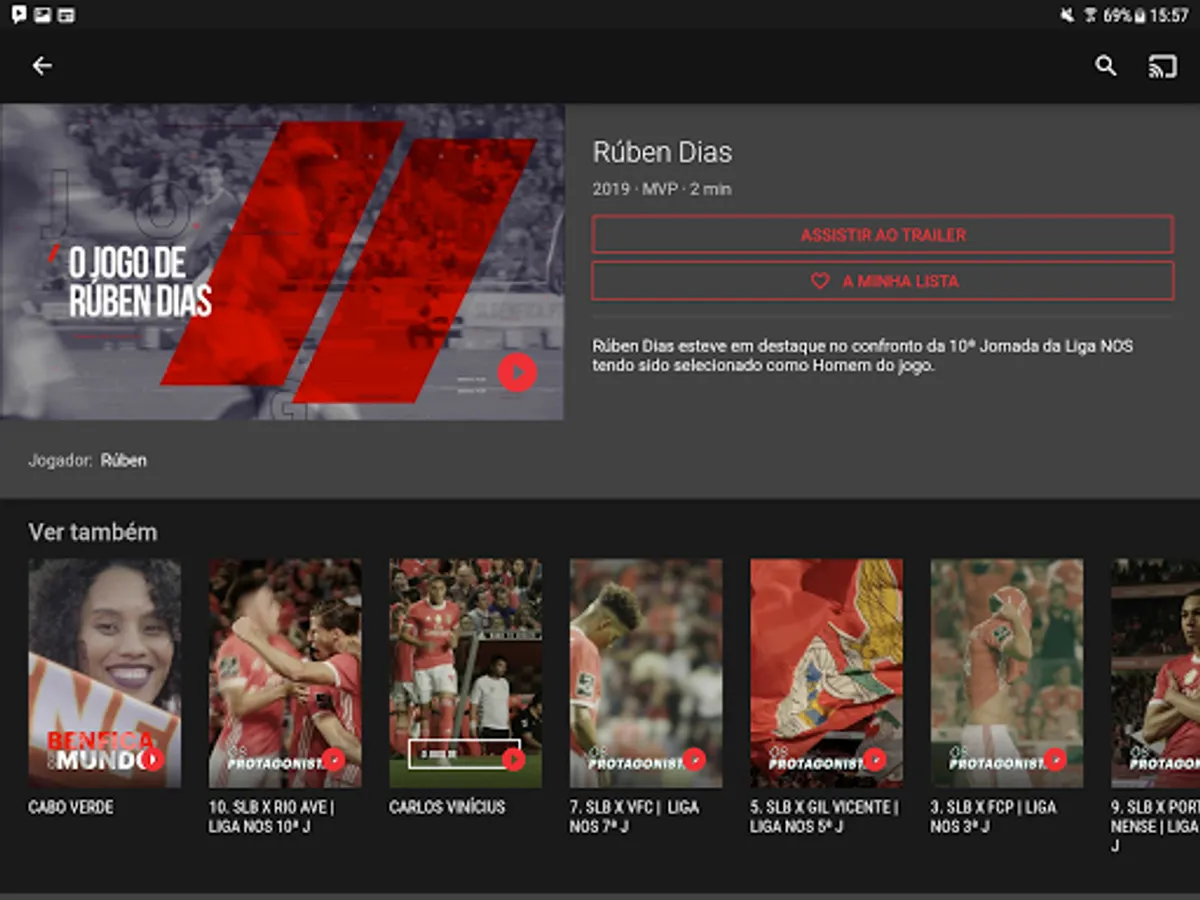The image size is (1200, 900).
Task: Tap the Wi-Fi status icon
Action: [x=1090, y=15]
